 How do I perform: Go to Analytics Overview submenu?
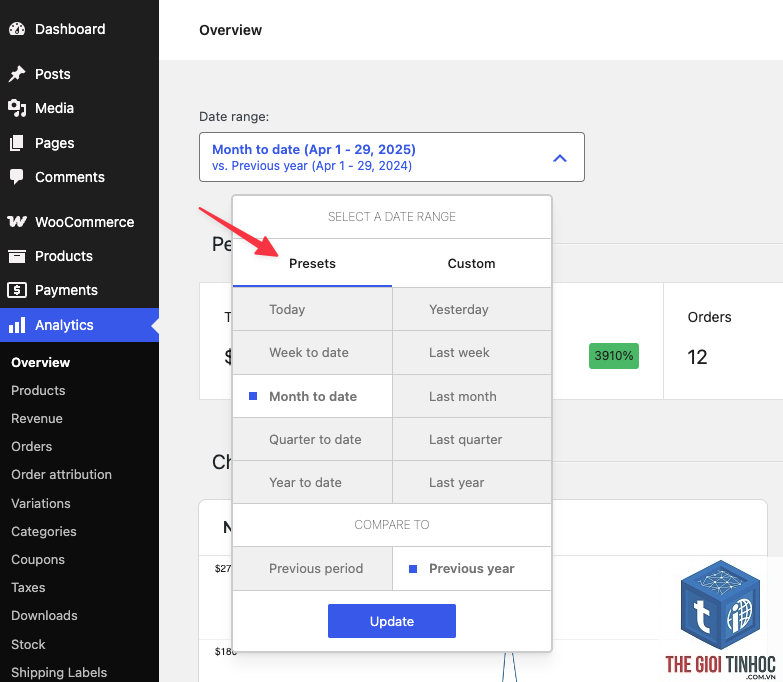tap(40, 362)
